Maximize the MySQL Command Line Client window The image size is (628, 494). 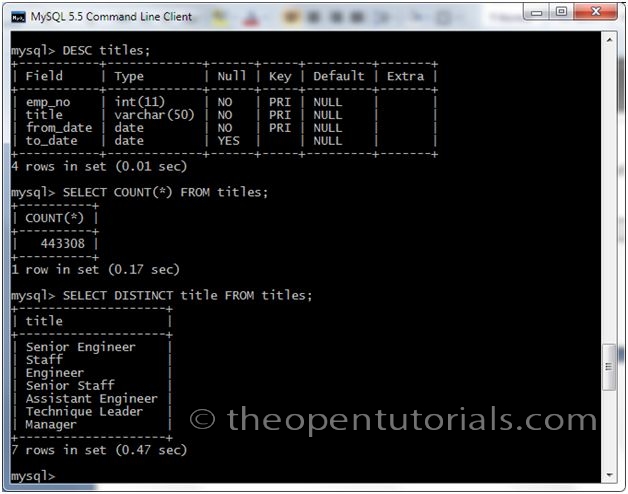pyautogui.click(x=562, y=12)
